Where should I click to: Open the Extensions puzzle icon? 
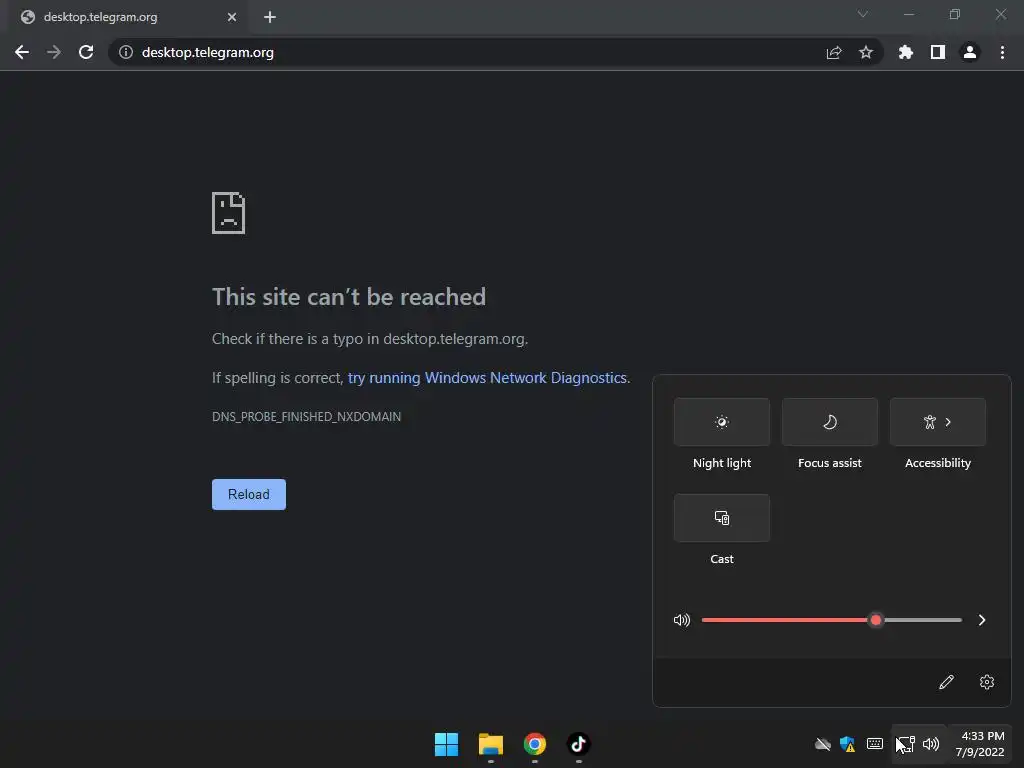[x=906, y=52]
